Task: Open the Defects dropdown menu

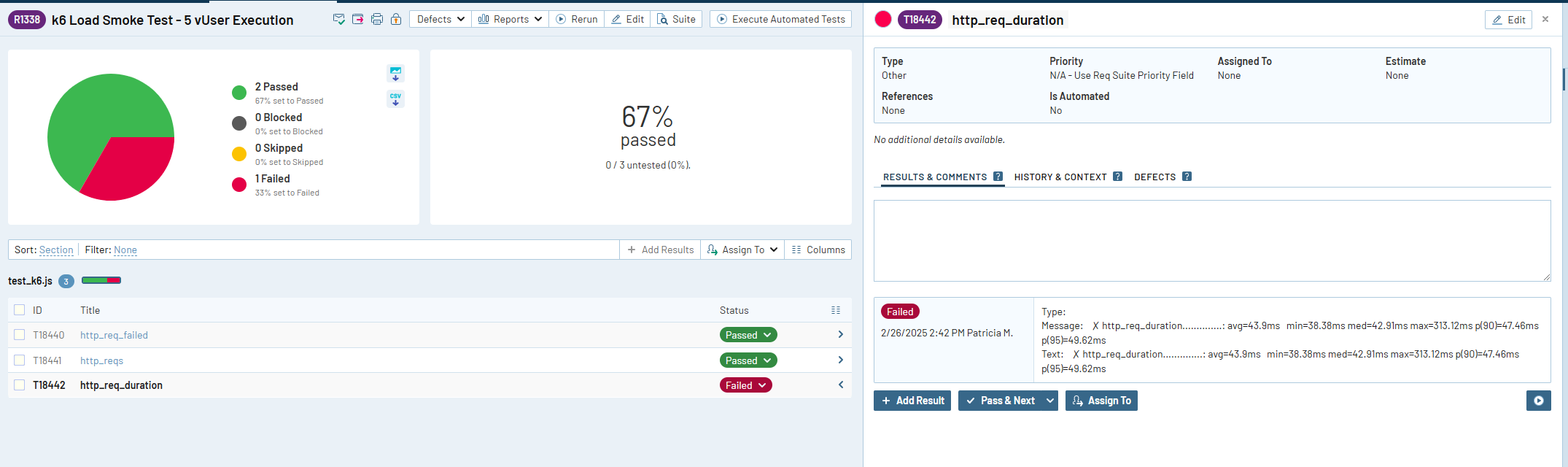Action: [x=440, y=20]
